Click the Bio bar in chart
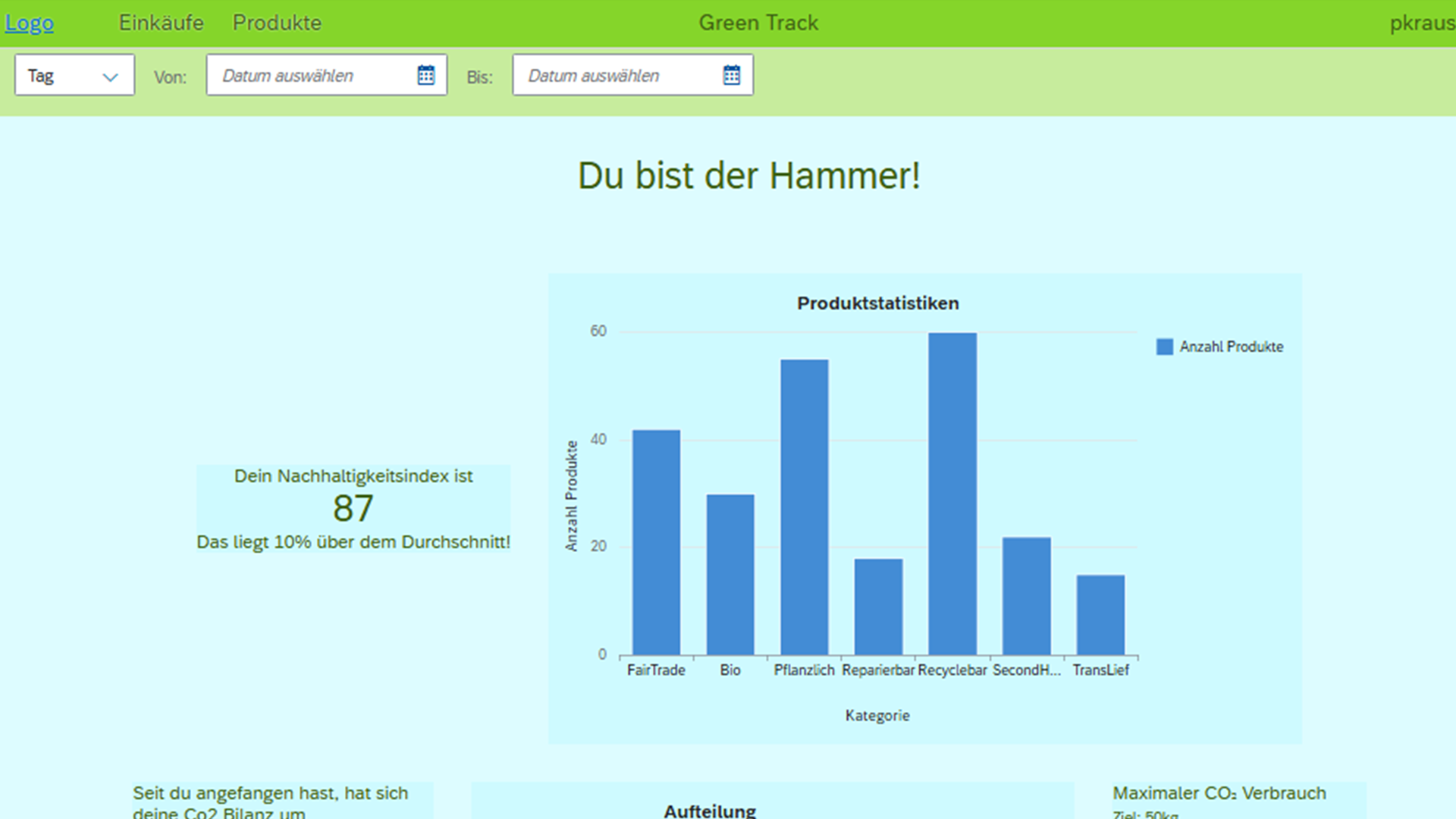The width and height of the screenshot is (1456, 819). 730,575
